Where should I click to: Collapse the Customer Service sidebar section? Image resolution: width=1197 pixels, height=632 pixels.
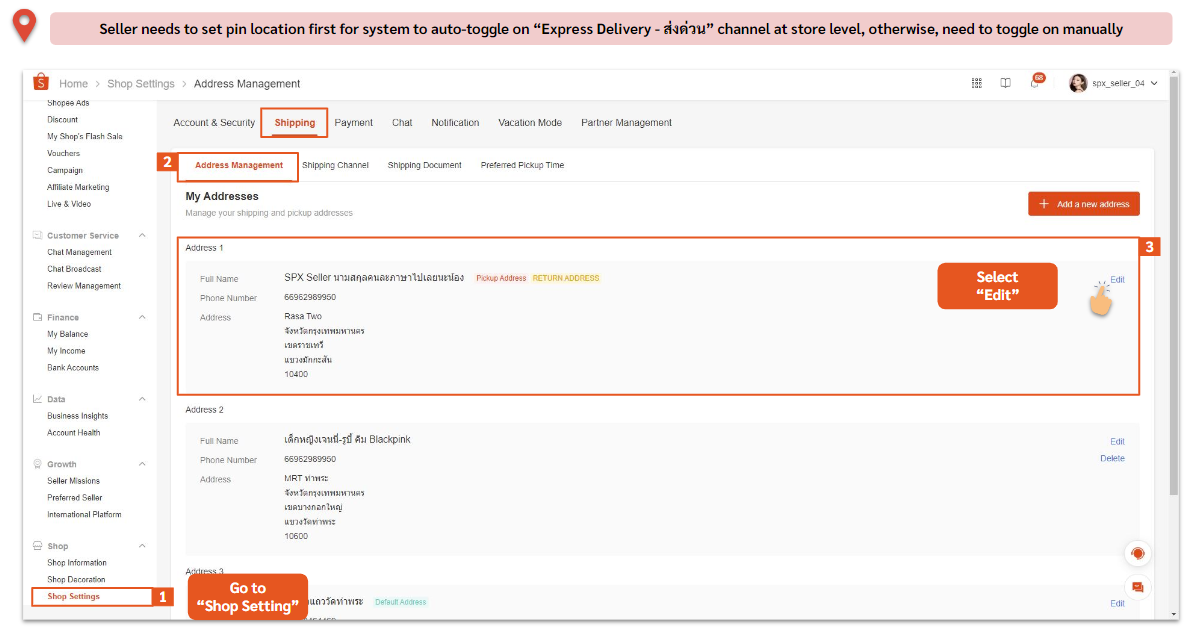pos(142,236)
